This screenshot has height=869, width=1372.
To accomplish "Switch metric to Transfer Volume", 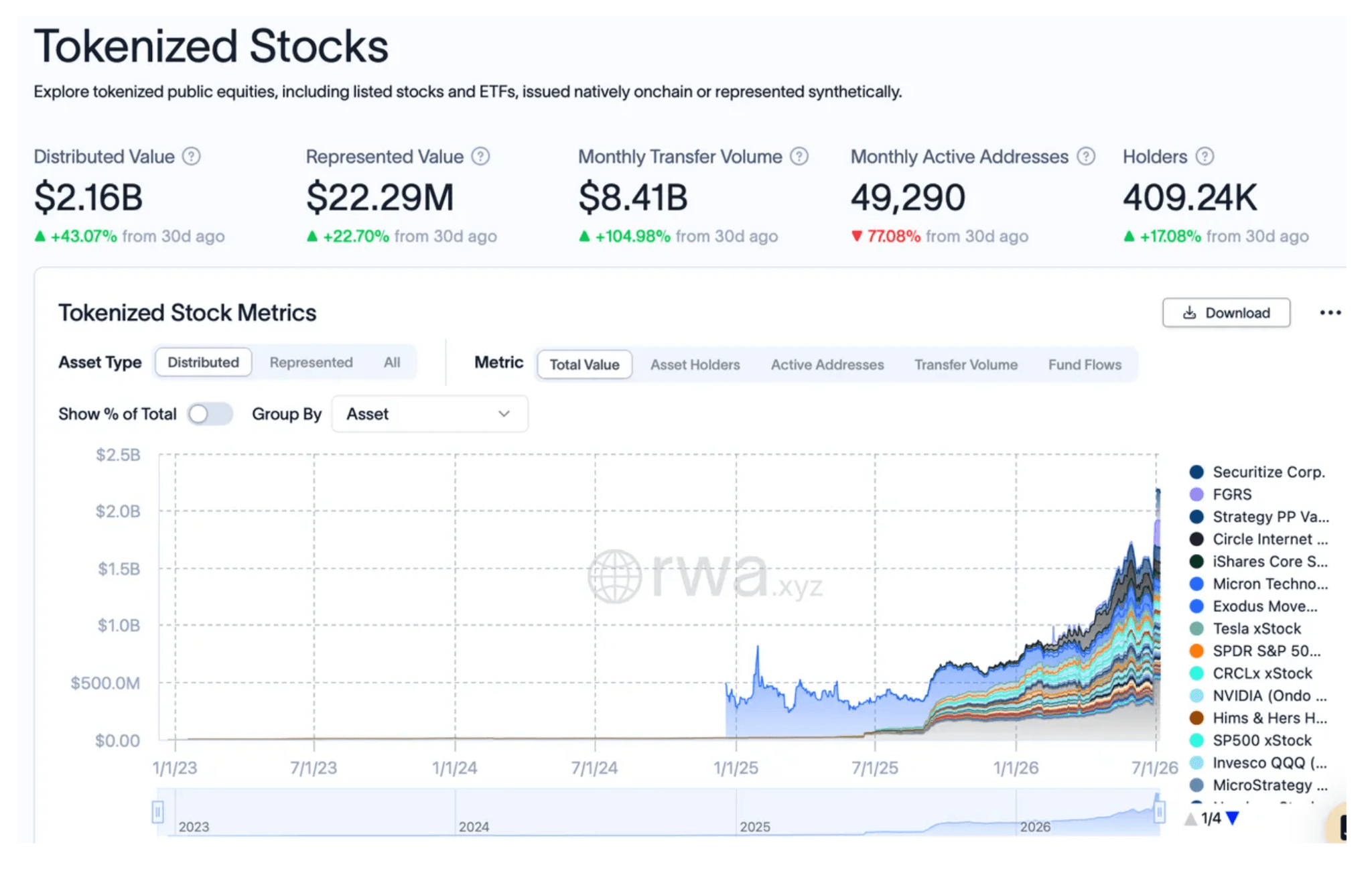I will click(x=965, y=364).
